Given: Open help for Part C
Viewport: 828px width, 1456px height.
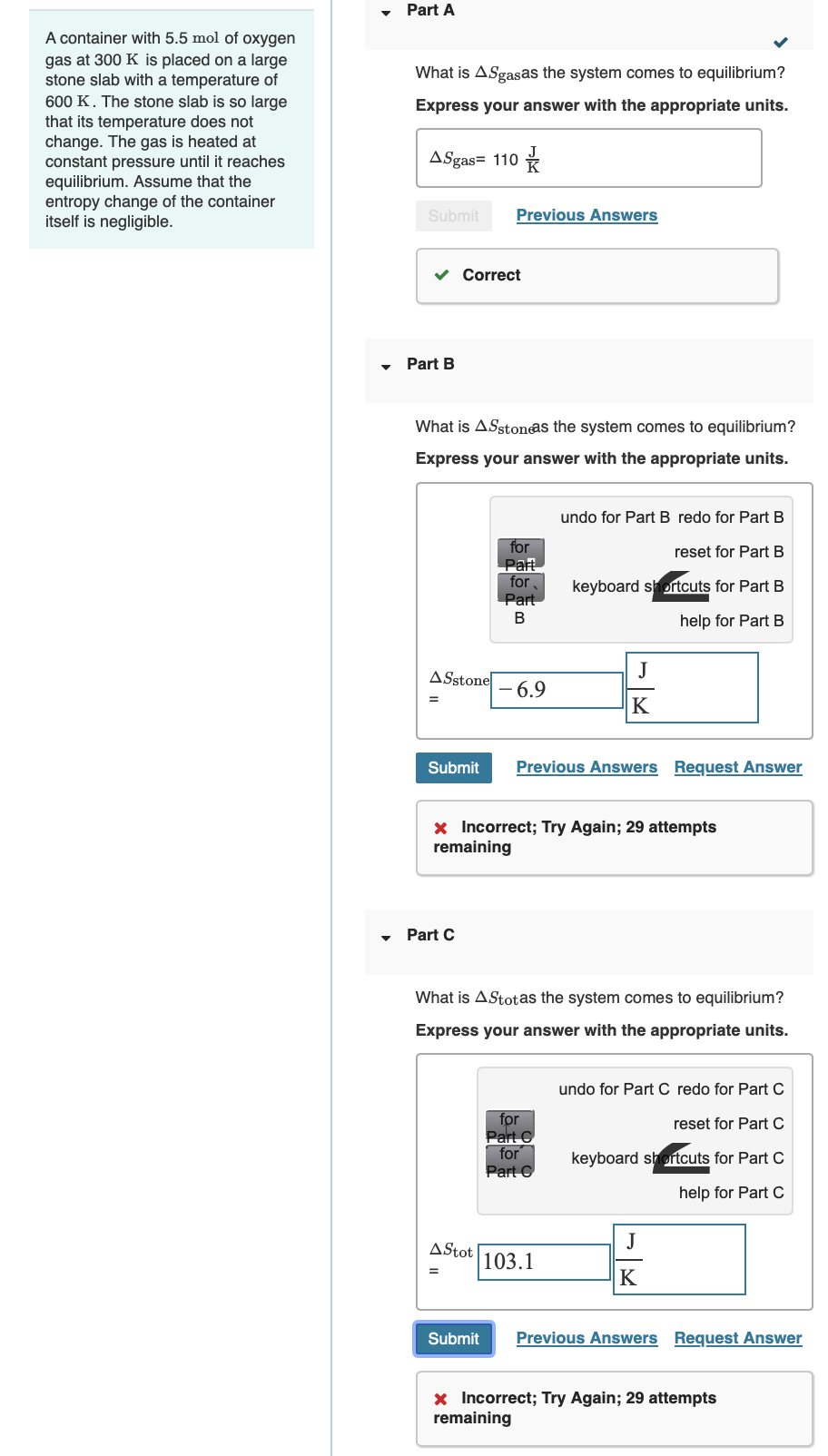Looking at the screenshot, I should tap(731, 1193).
